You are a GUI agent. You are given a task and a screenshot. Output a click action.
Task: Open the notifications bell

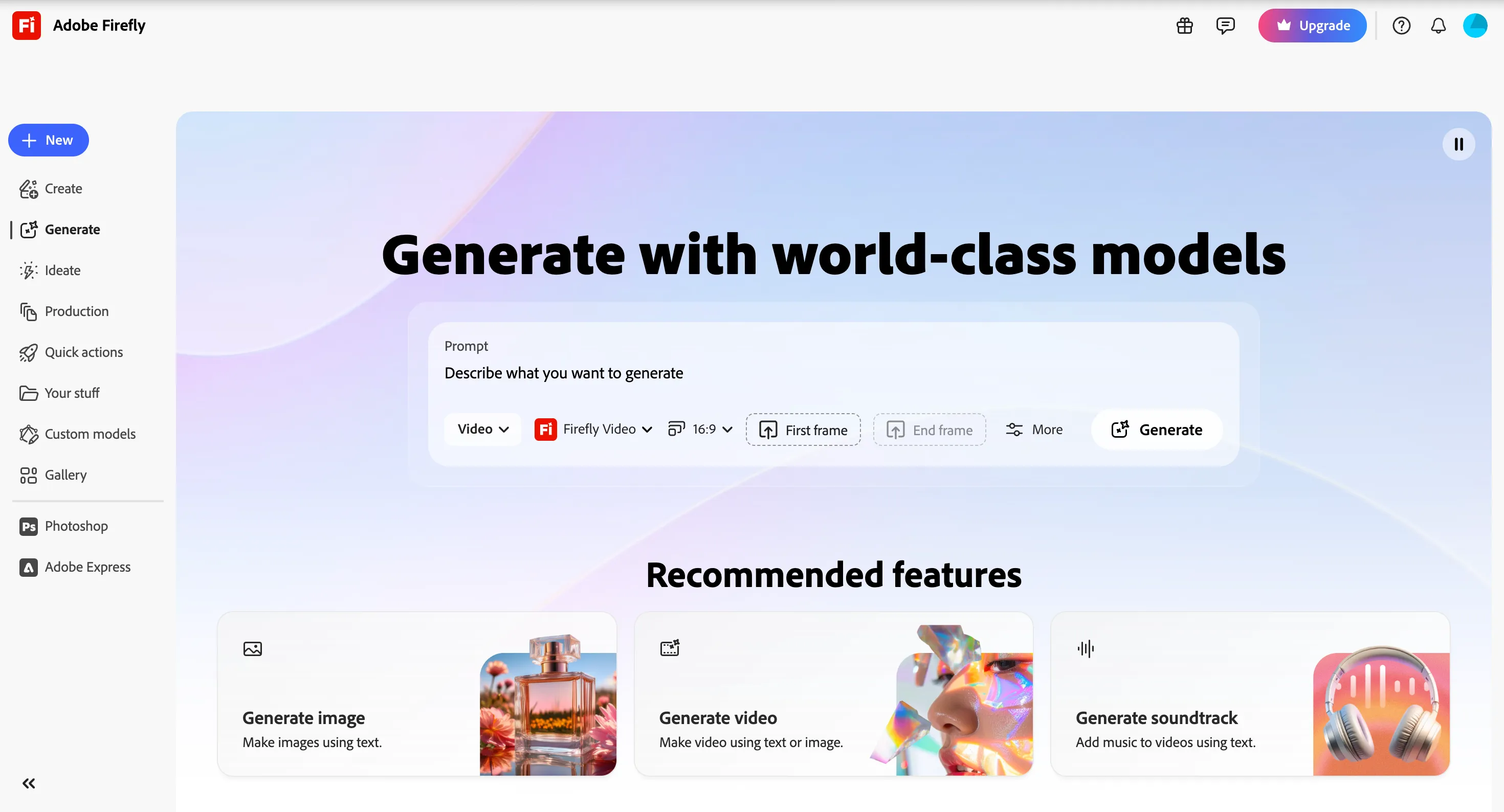(x=1438, y=26)
